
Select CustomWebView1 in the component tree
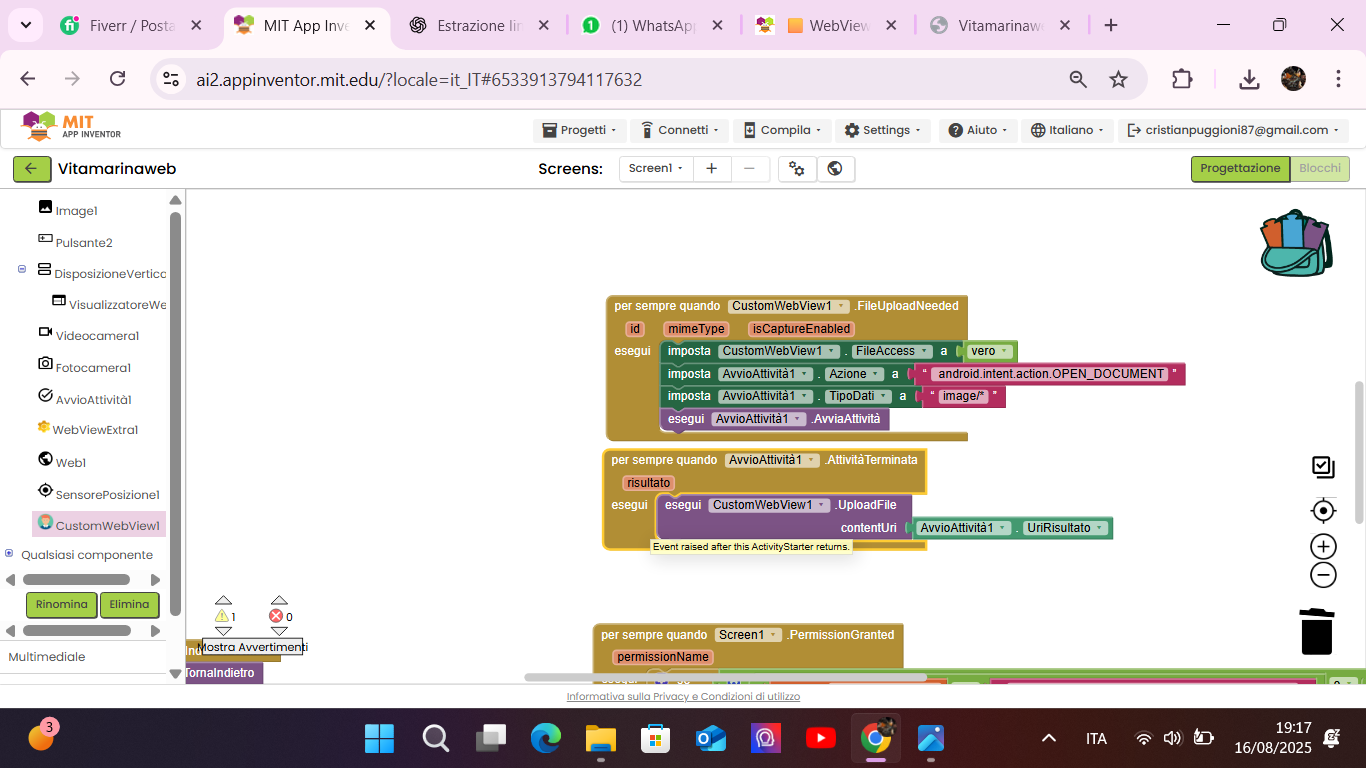(x=106, y=525)
